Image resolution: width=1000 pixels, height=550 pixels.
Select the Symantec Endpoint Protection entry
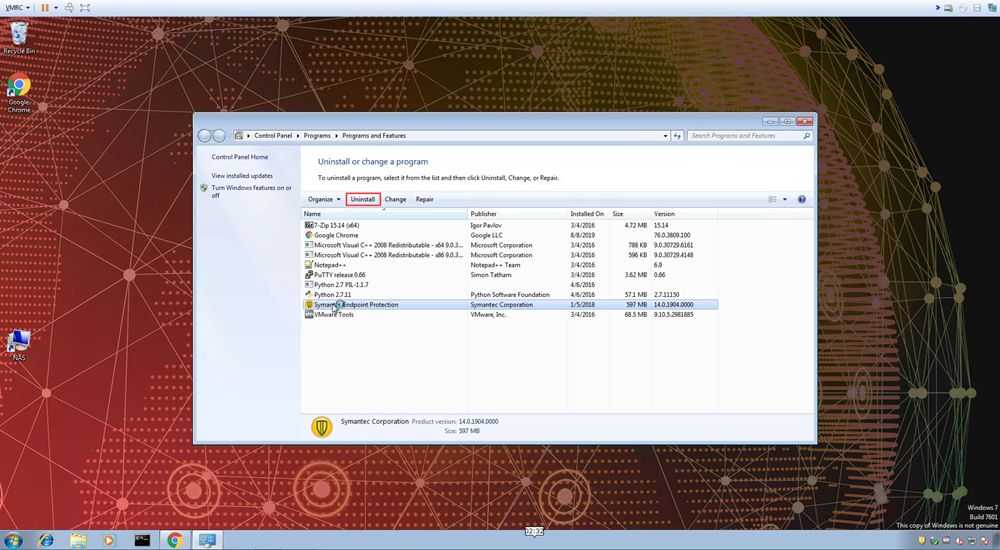pos(510,304)
